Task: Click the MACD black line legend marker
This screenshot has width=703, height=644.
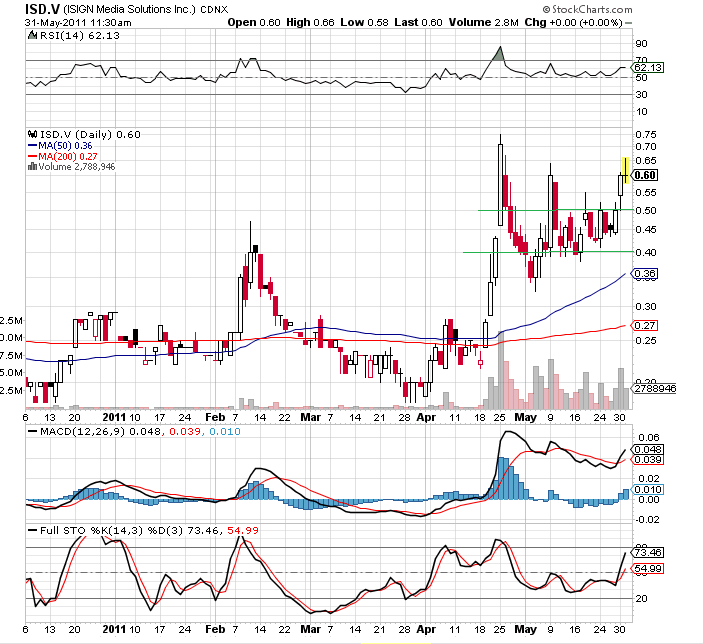Action: [32, 431]
